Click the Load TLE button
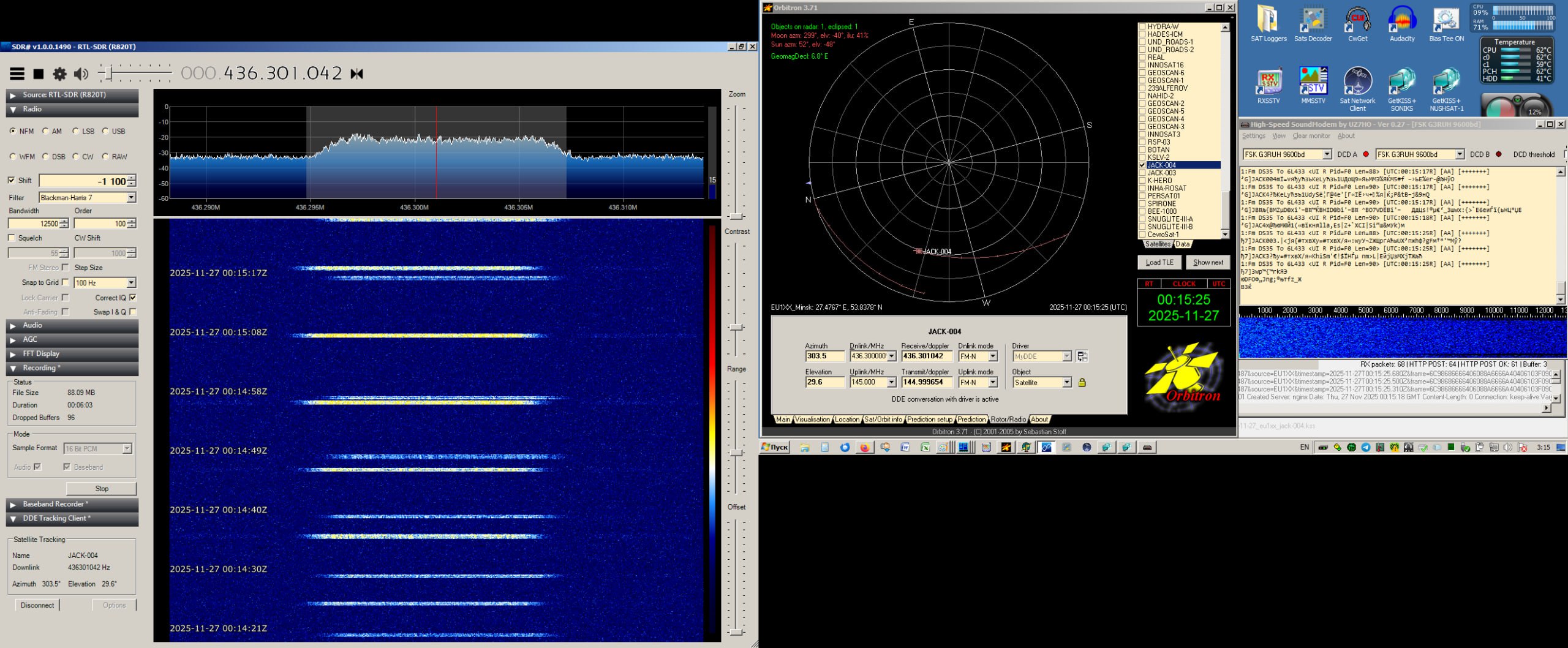The height and width of the screenshot is (648, 1568). (x=1159, y=263)
